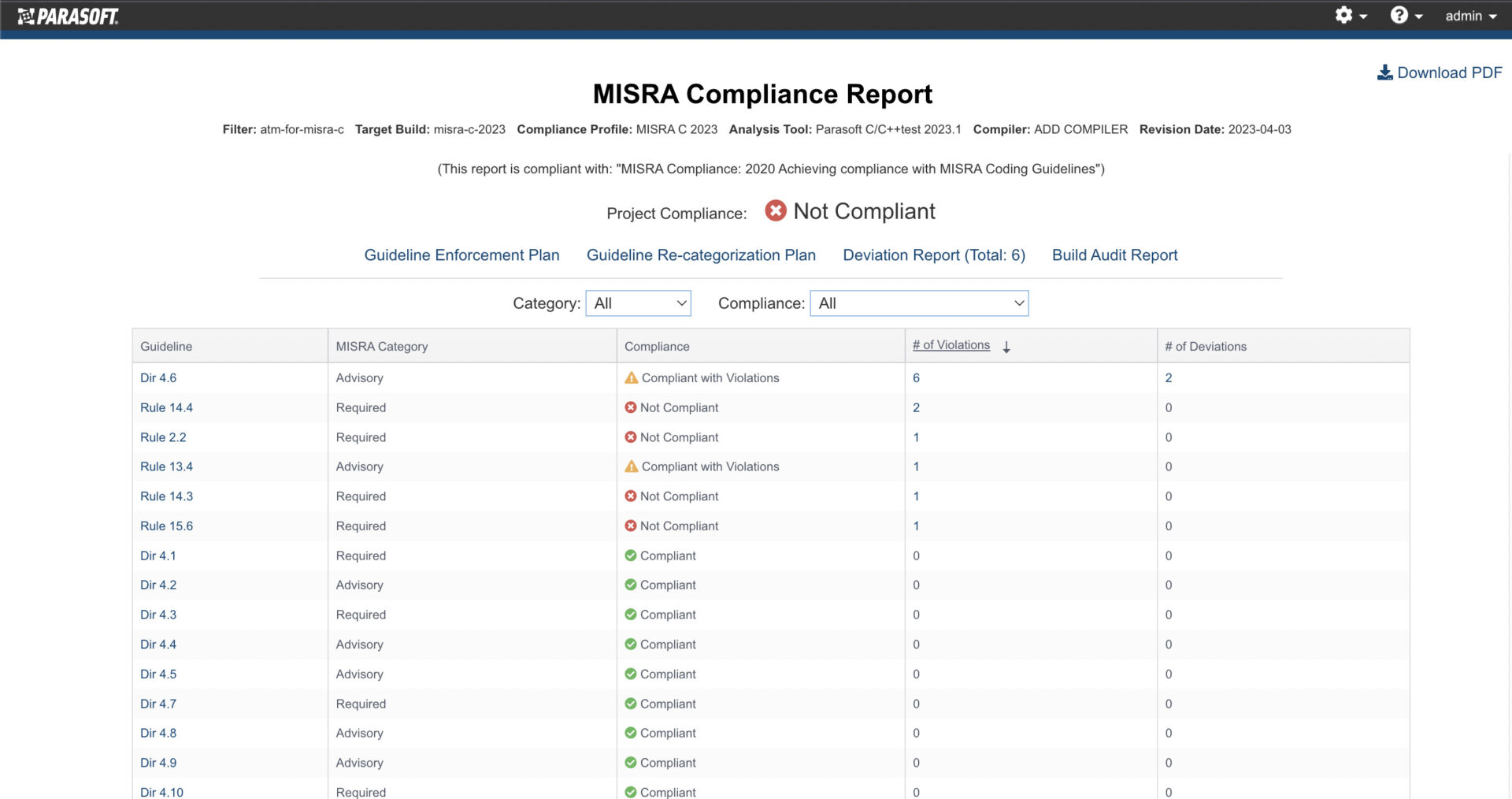The width and height of the screenshot is (1512, 799).
Task: Click green check icon in Dir 4.2 row
Action: tap(630, 585)
